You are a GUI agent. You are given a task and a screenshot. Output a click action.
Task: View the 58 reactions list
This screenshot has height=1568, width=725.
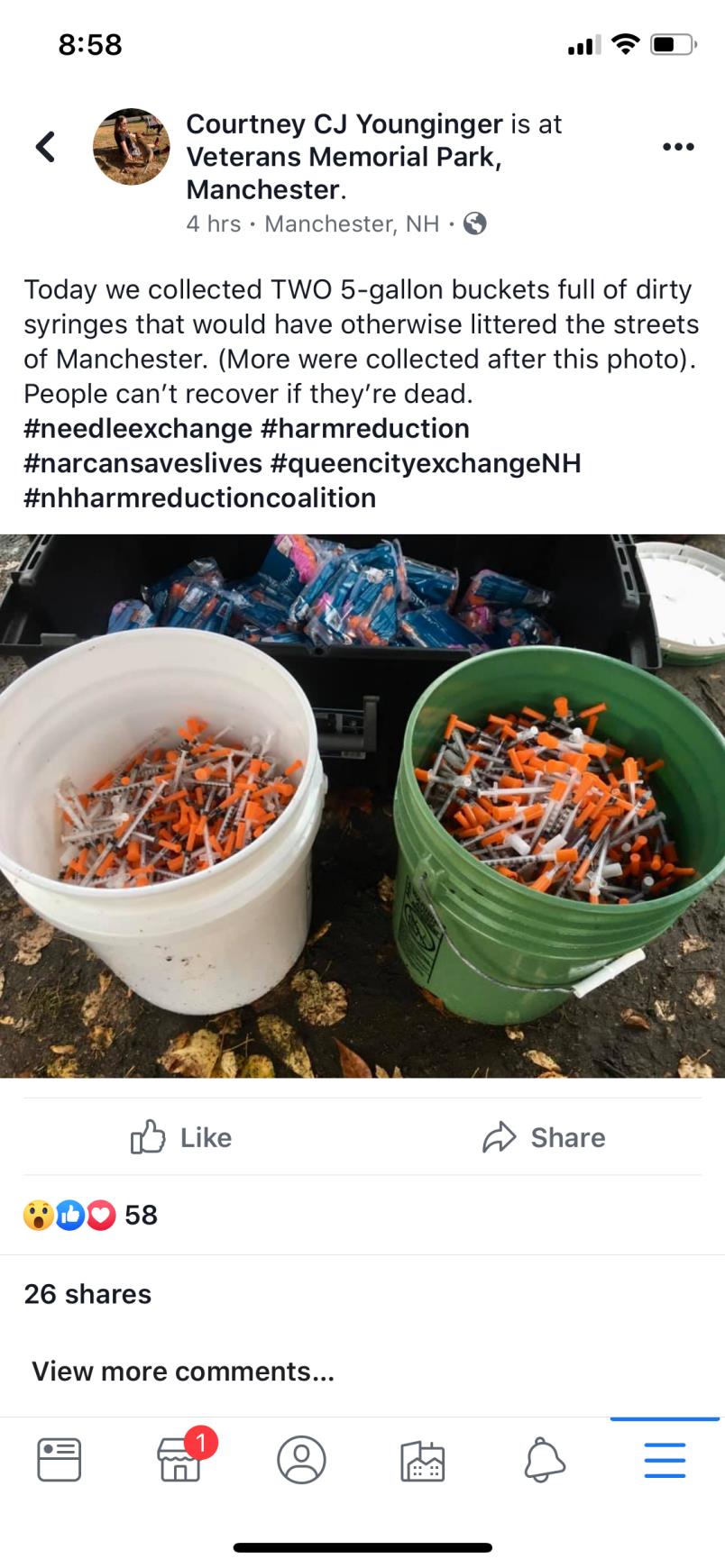pyautogui.click(x=90, y=1215)
